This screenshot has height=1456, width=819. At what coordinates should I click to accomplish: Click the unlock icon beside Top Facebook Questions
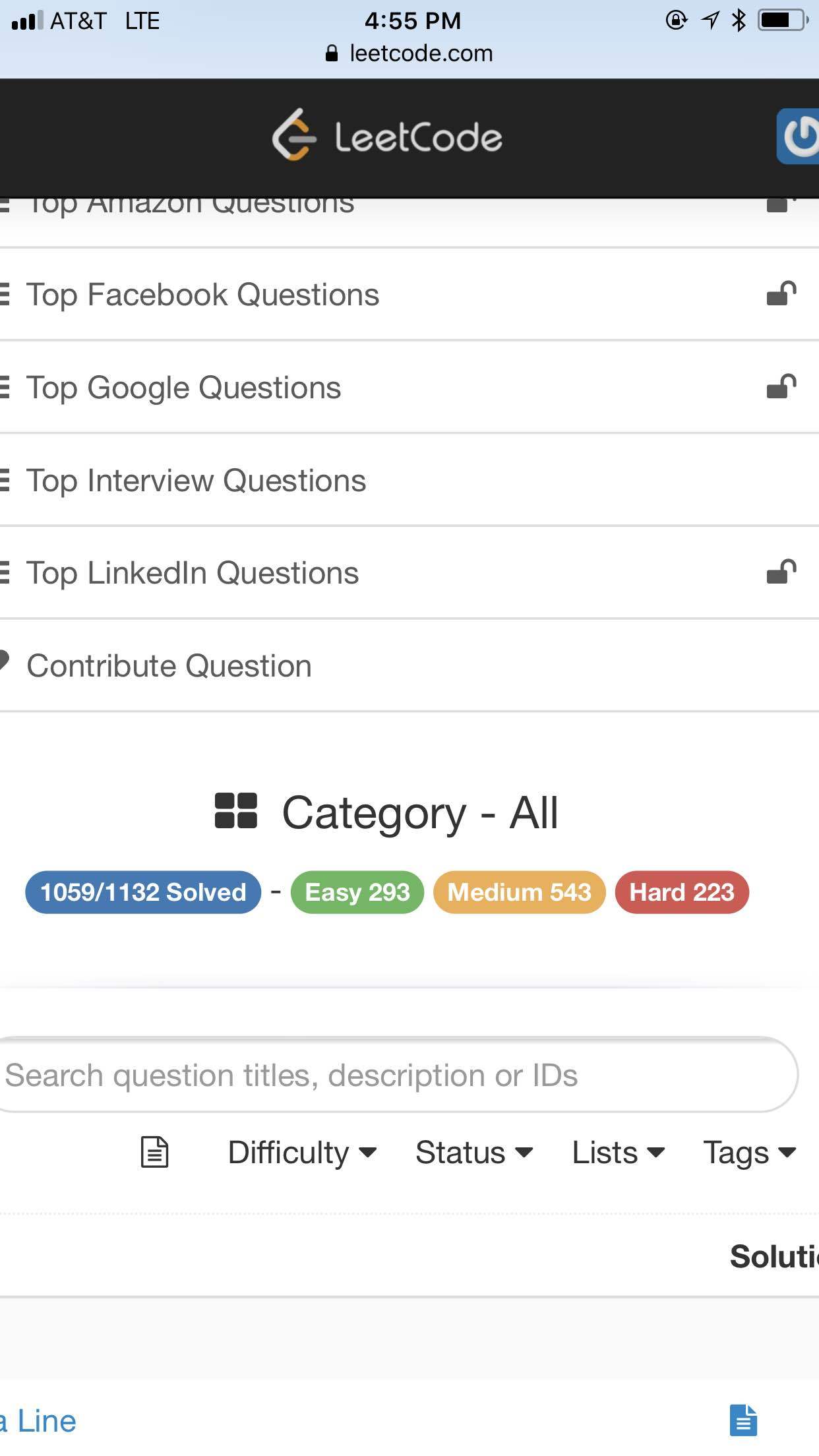click(781, 294)
